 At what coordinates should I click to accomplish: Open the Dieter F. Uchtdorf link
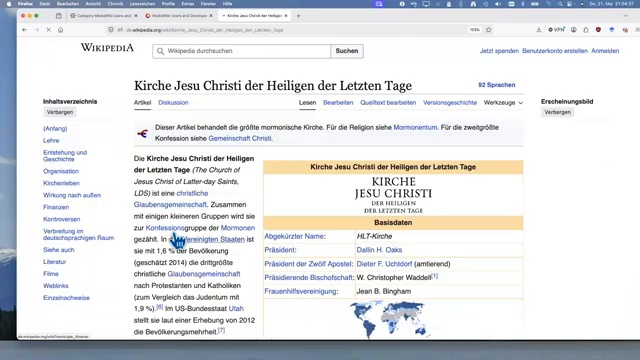point(384,264)
